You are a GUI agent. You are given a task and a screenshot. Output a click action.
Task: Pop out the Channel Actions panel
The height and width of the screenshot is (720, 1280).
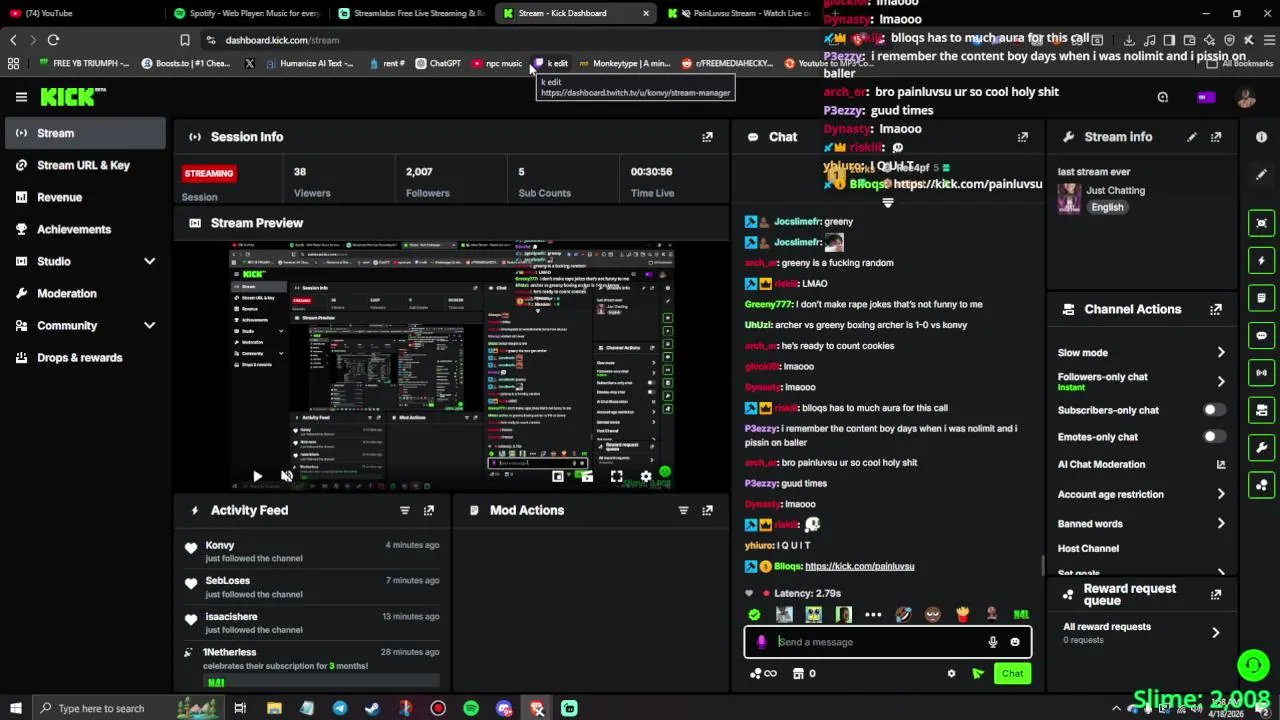pos(1216,310)
